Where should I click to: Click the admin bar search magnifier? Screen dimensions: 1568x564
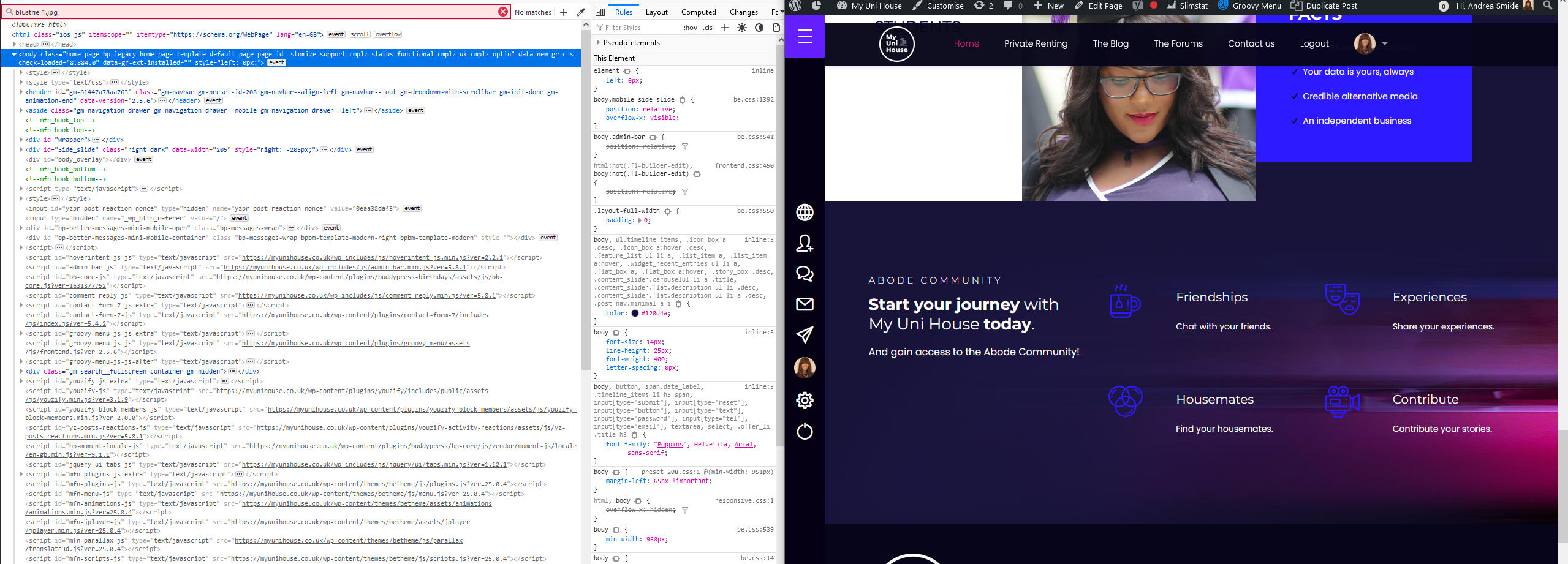(1548, 6)
